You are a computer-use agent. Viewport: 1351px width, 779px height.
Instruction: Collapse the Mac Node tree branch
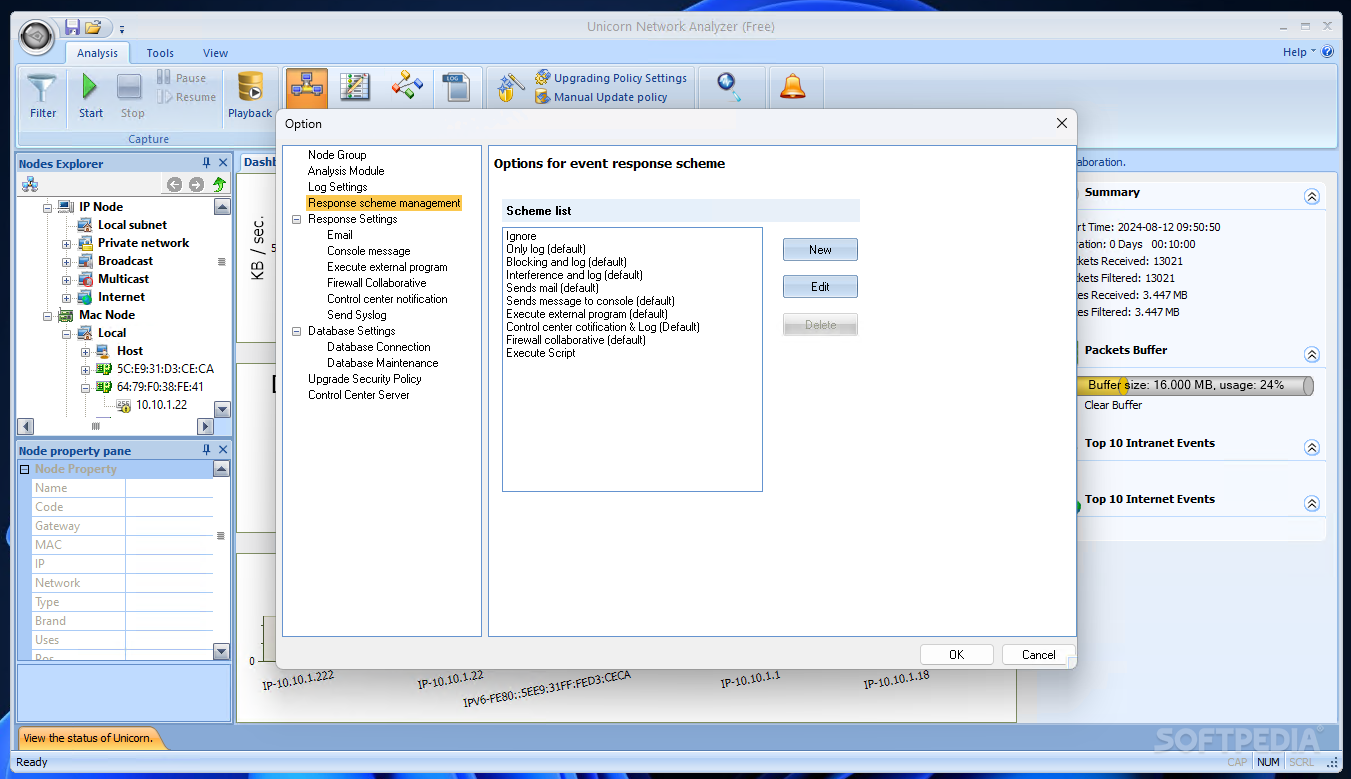click(x=47, y=315)
